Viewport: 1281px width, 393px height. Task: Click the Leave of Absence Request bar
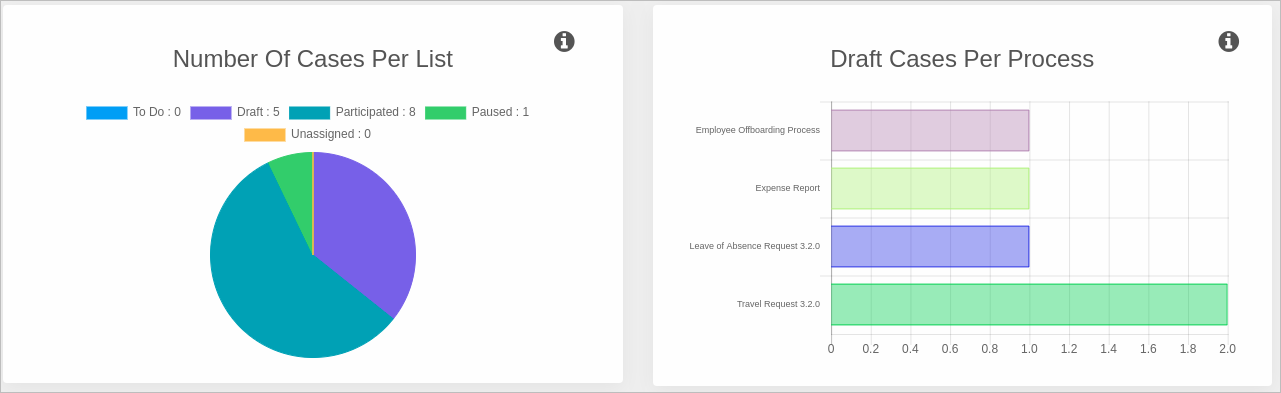[x=930, y=247]
